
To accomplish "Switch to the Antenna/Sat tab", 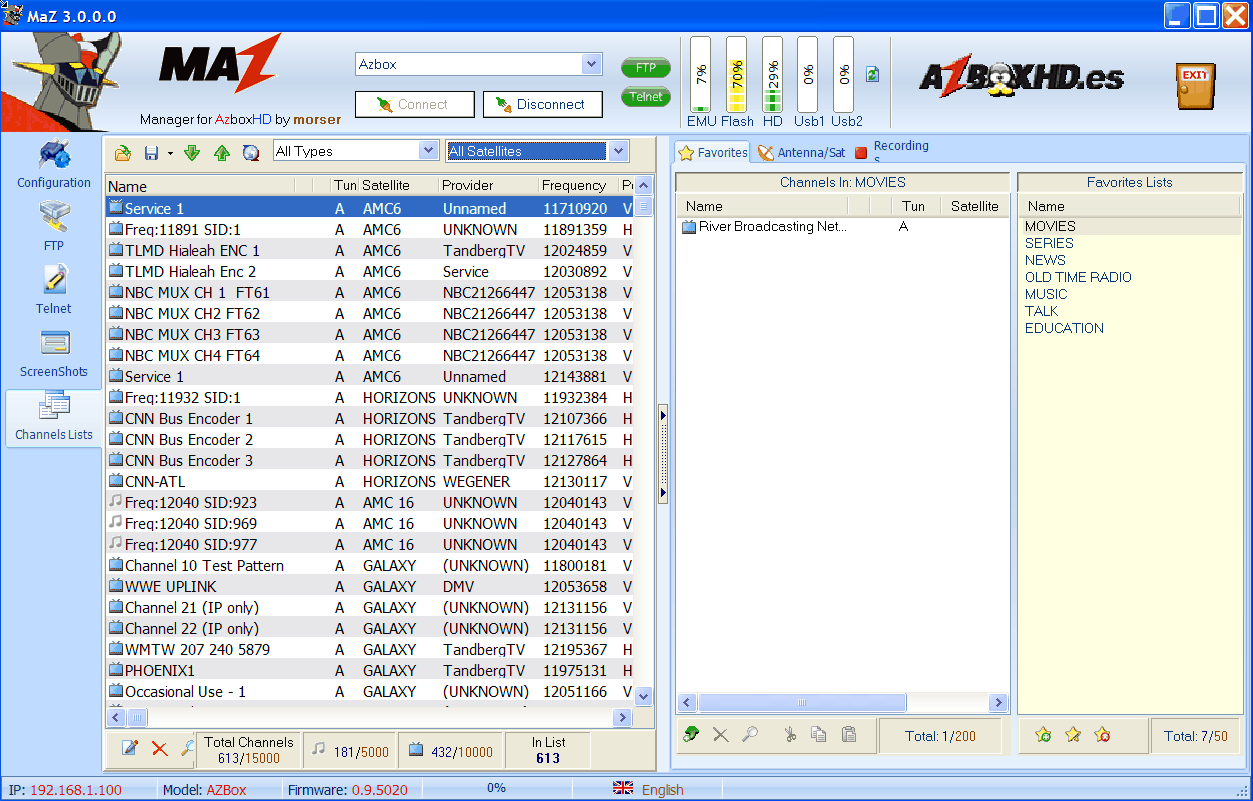I will tap(801, 153).
